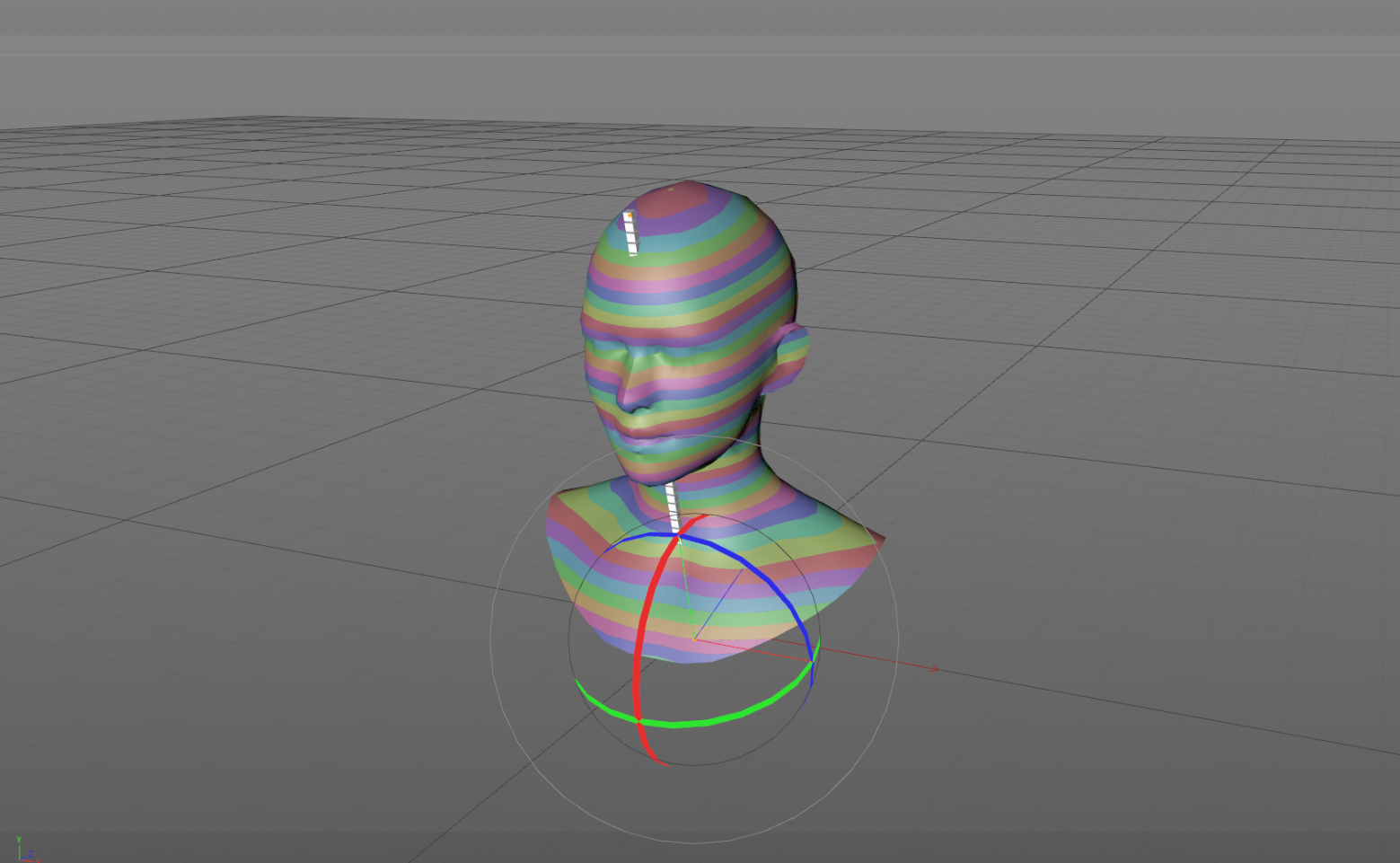Click the white dashed strip on the forehead
The height and width of the screenshot is (863, 1400).
coord(630,233)
